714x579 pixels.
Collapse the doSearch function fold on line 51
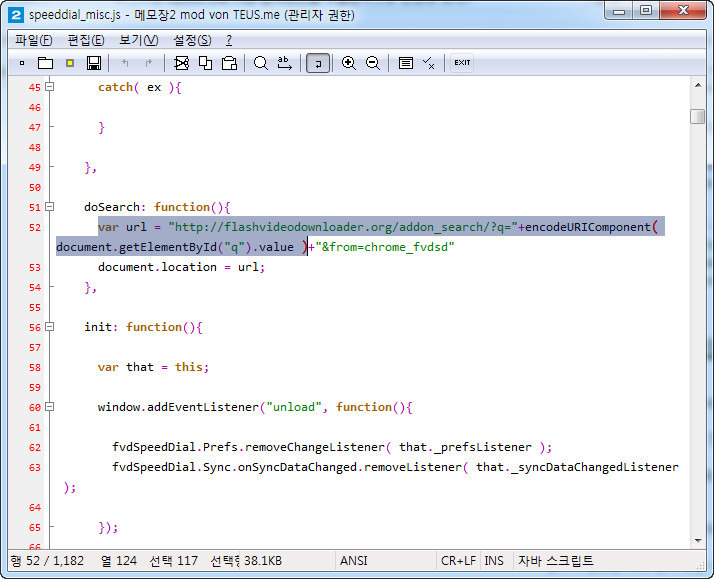[50, 207]
